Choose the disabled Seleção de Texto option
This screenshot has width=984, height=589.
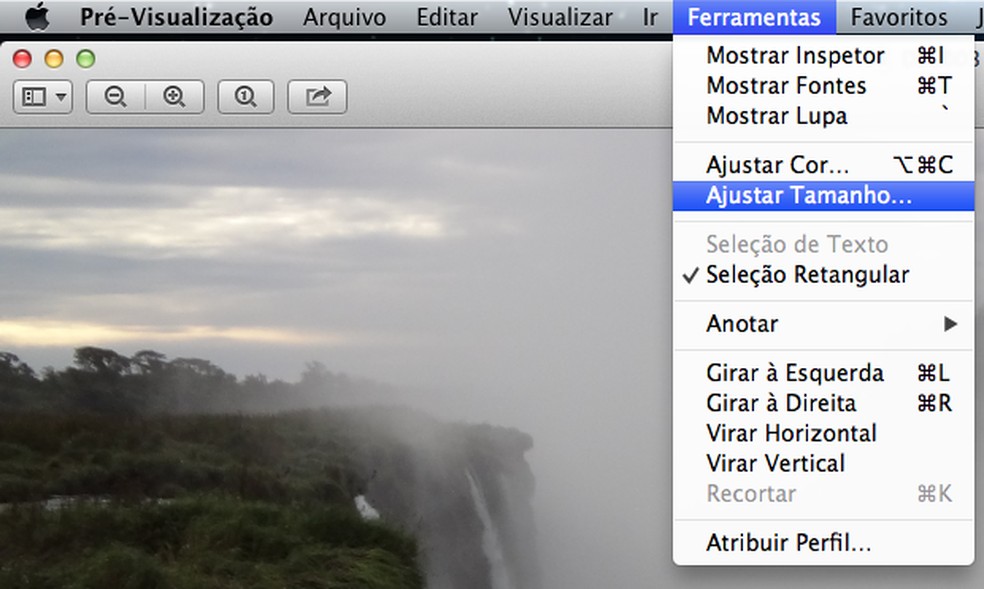(823, 244)
